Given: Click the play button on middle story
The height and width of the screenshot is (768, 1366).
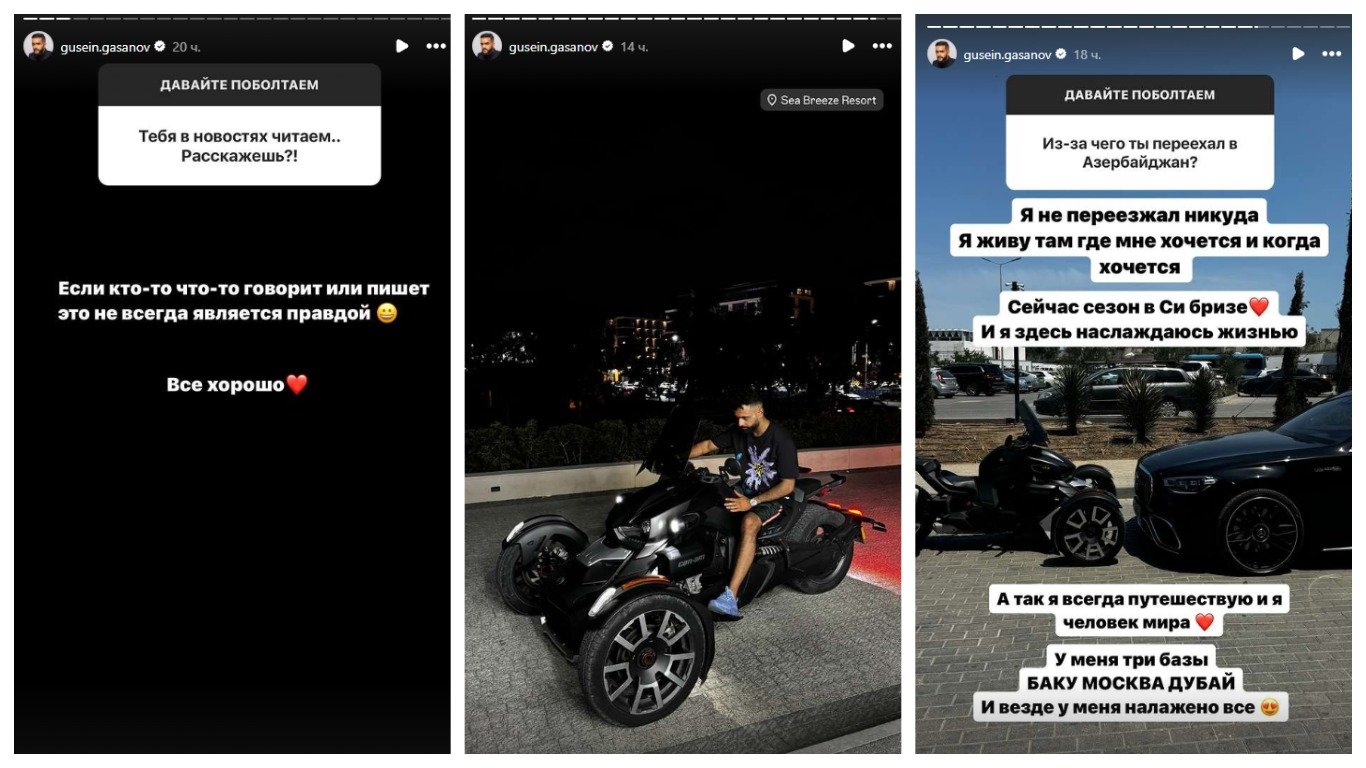Looking at the screenshot, I should 848,46.
